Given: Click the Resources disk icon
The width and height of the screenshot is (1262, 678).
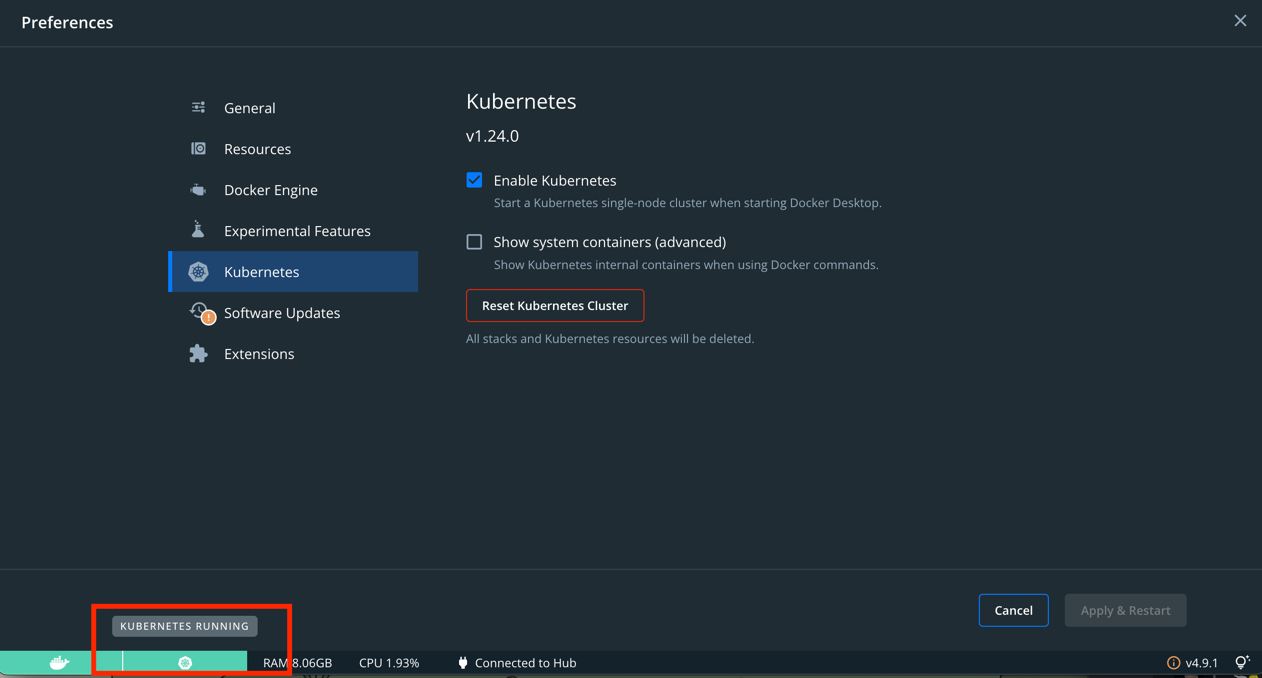Looking at the screenshot, I should 198,148.
